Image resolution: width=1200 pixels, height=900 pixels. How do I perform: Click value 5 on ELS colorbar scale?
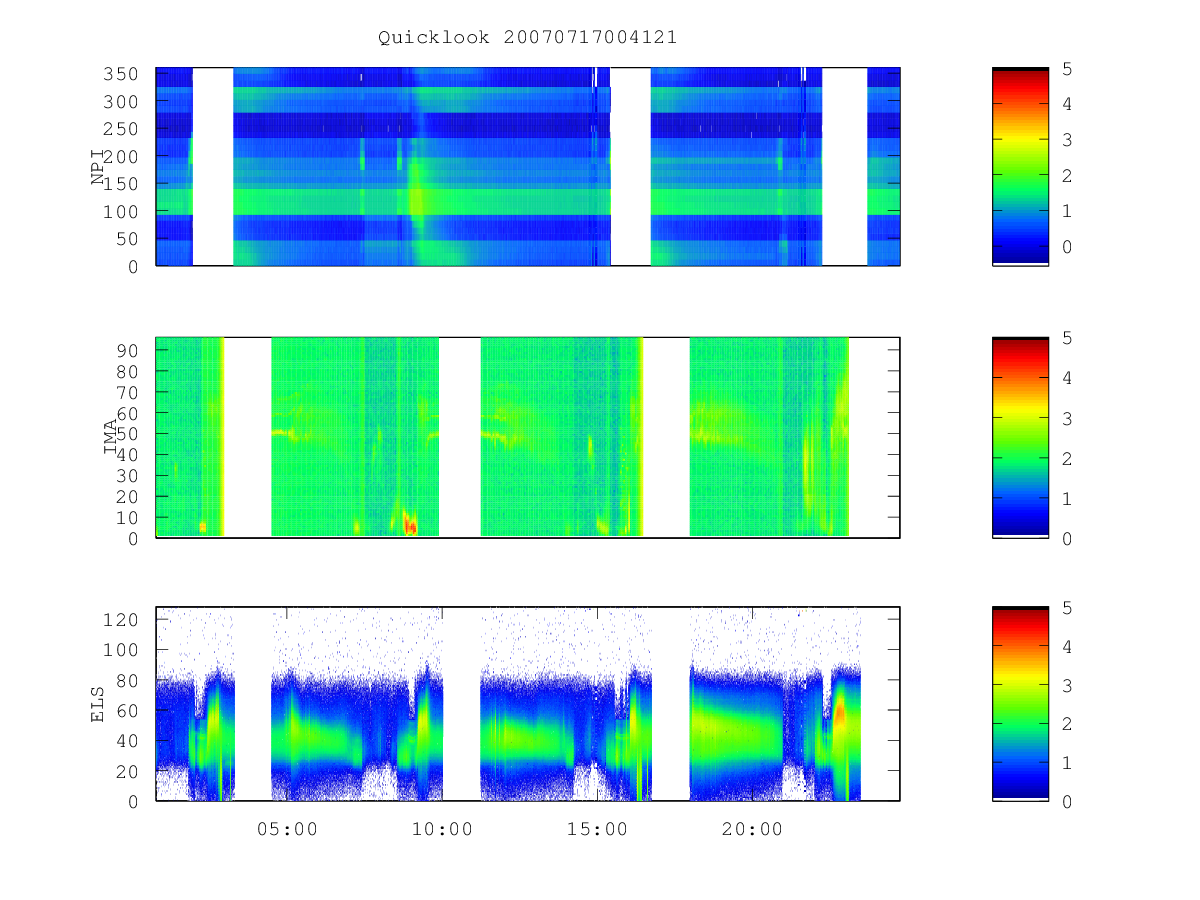click(x=1068, y=608)
